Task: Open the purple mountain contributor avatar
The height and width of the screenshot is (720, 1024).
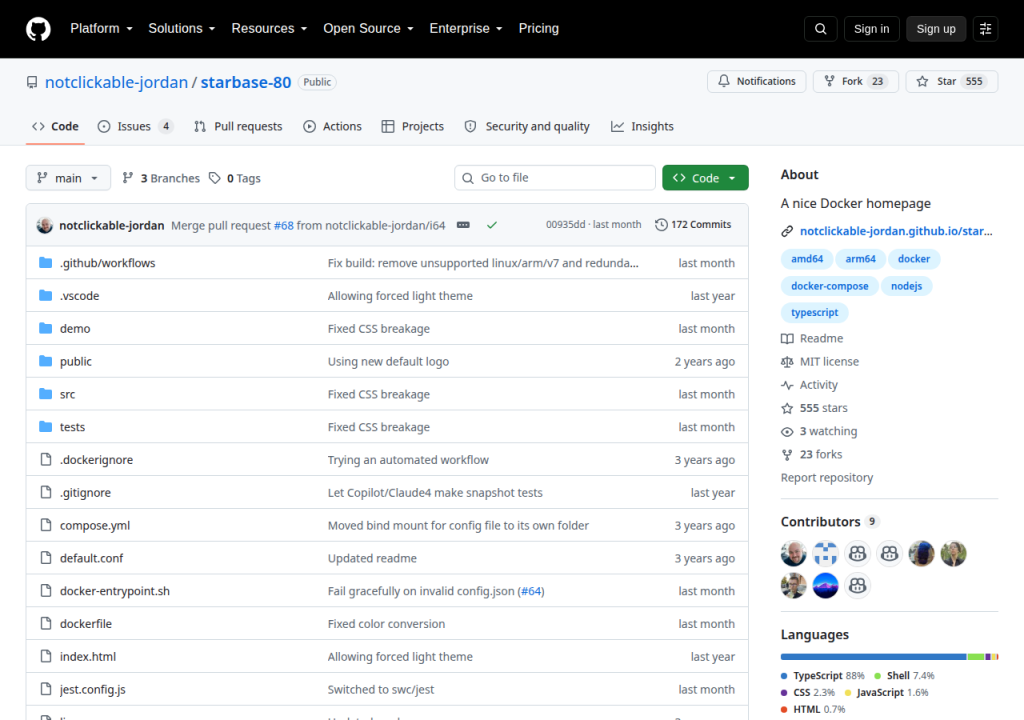Action: [825, 586]
